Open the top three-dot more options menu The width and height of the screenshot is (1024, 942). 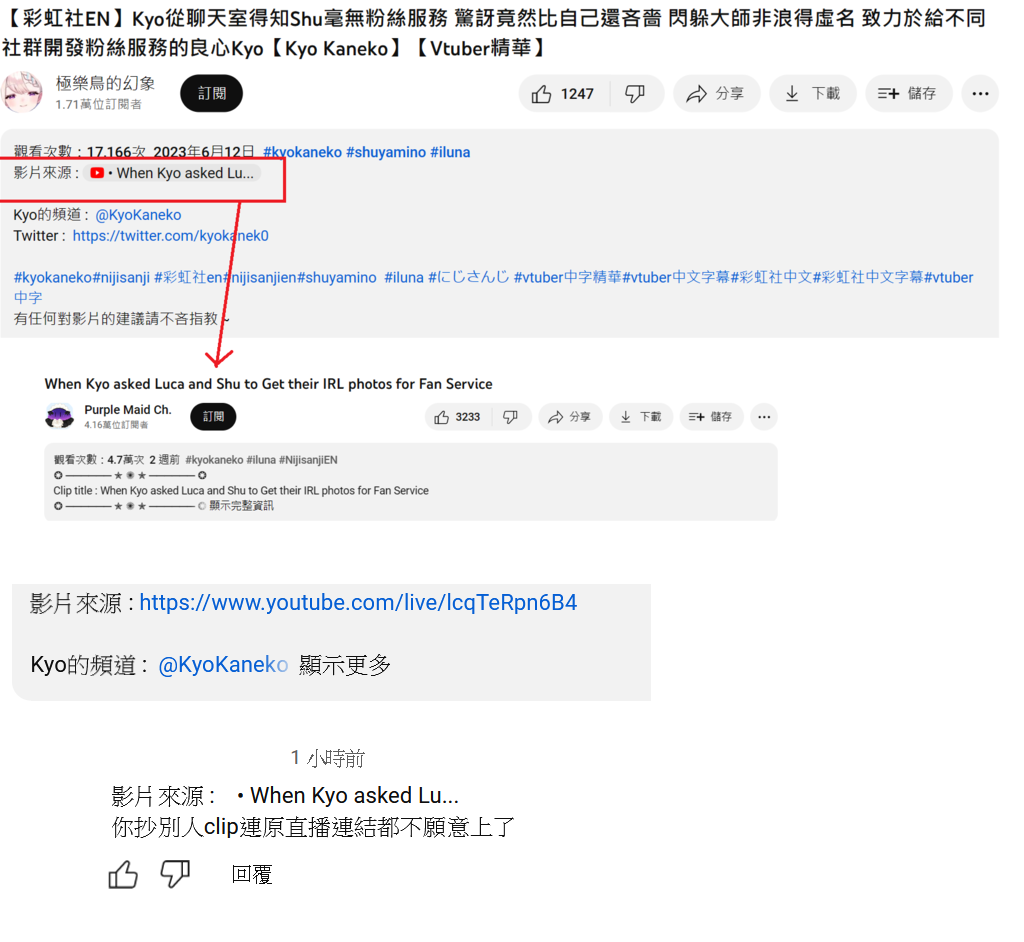coord(980,94)
